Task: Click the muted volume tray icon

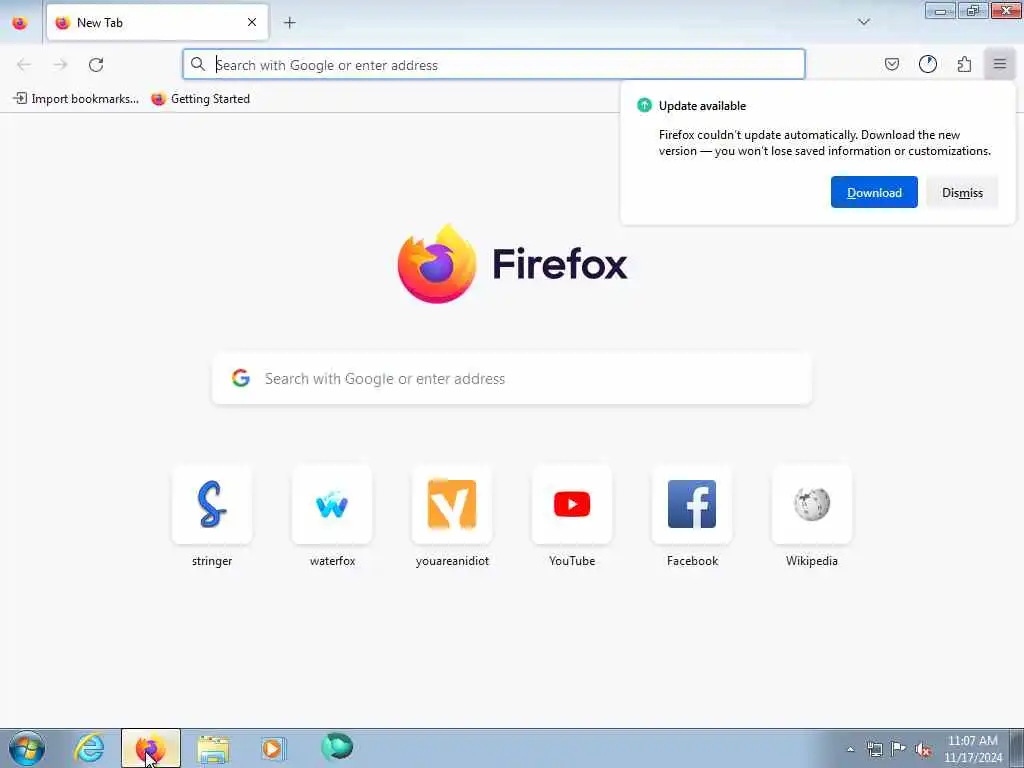Action: tap(923, 749)
